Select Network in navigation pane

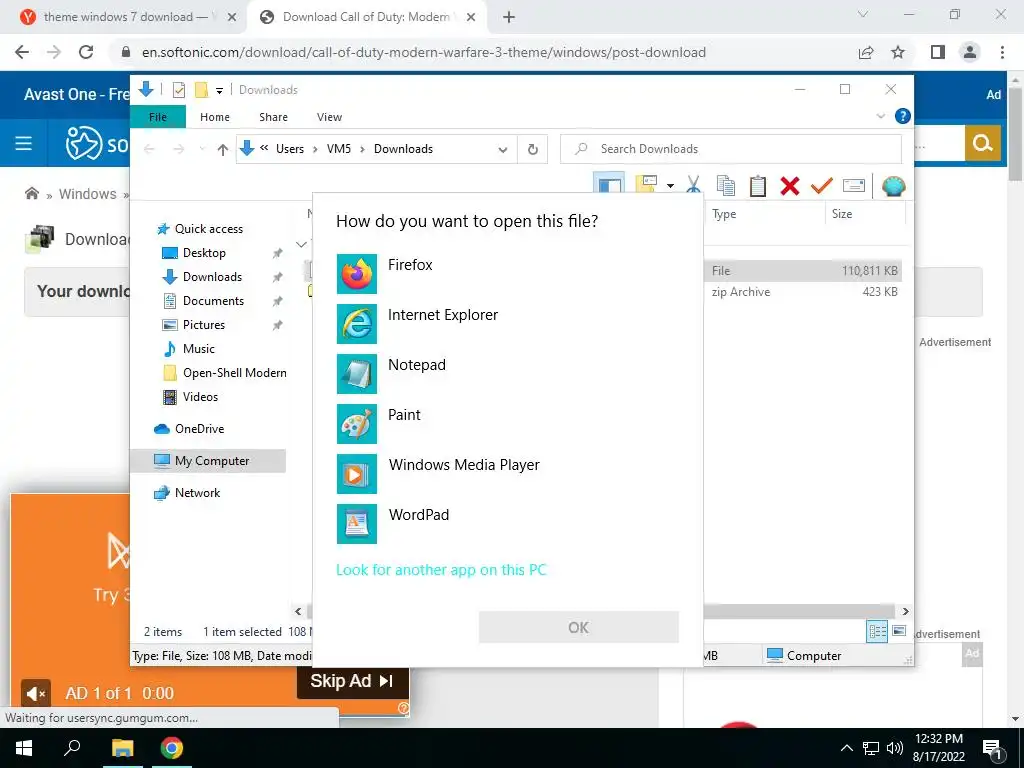pyautogui.click(x=197, y=493)
